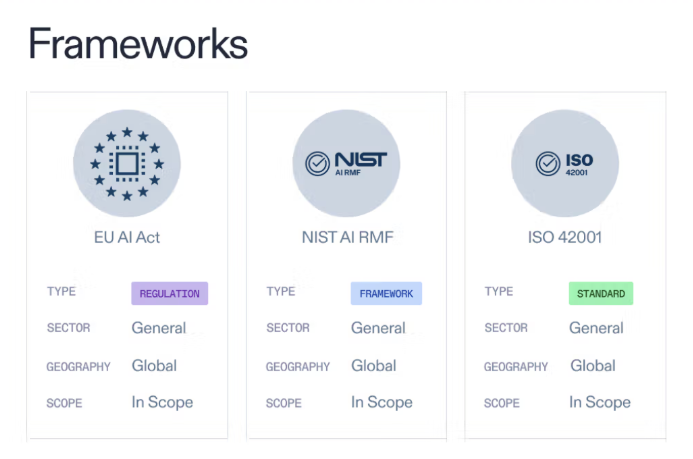Screen dimensions: 693x459
Task: Click the purple REGULATION type badge
Action: (x=170, y=293)
